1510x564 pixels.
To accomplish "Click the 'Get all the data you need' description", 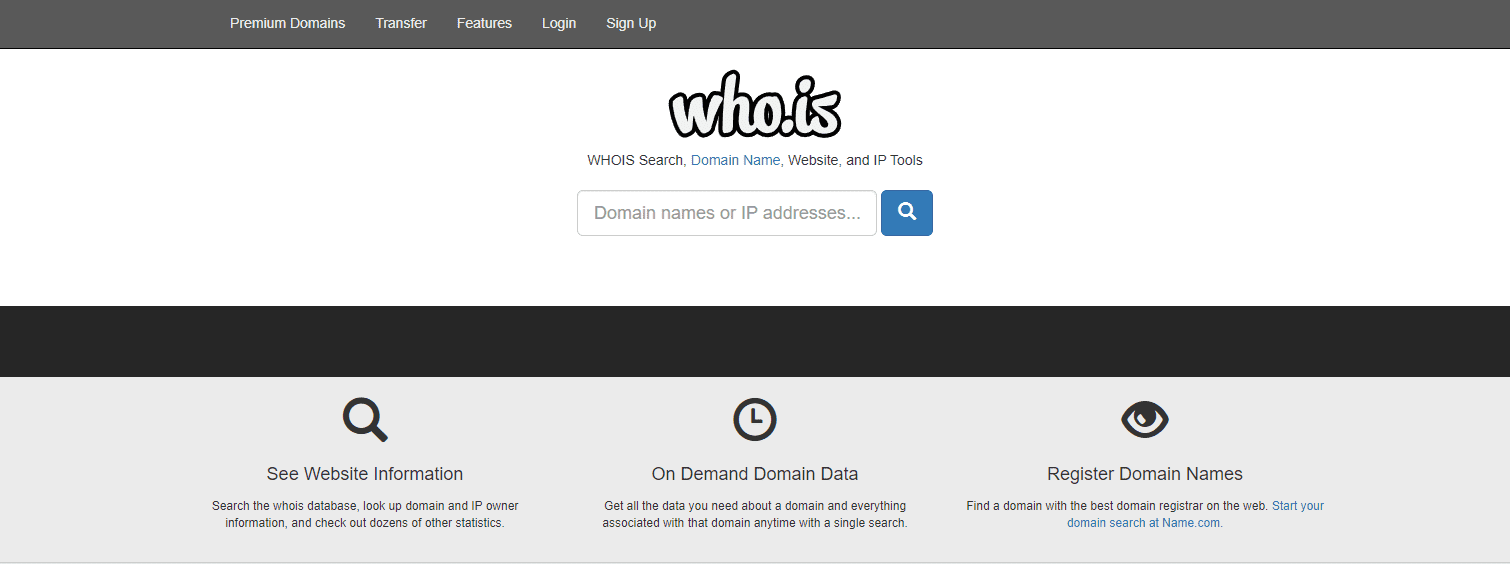I will pos(755,514).
